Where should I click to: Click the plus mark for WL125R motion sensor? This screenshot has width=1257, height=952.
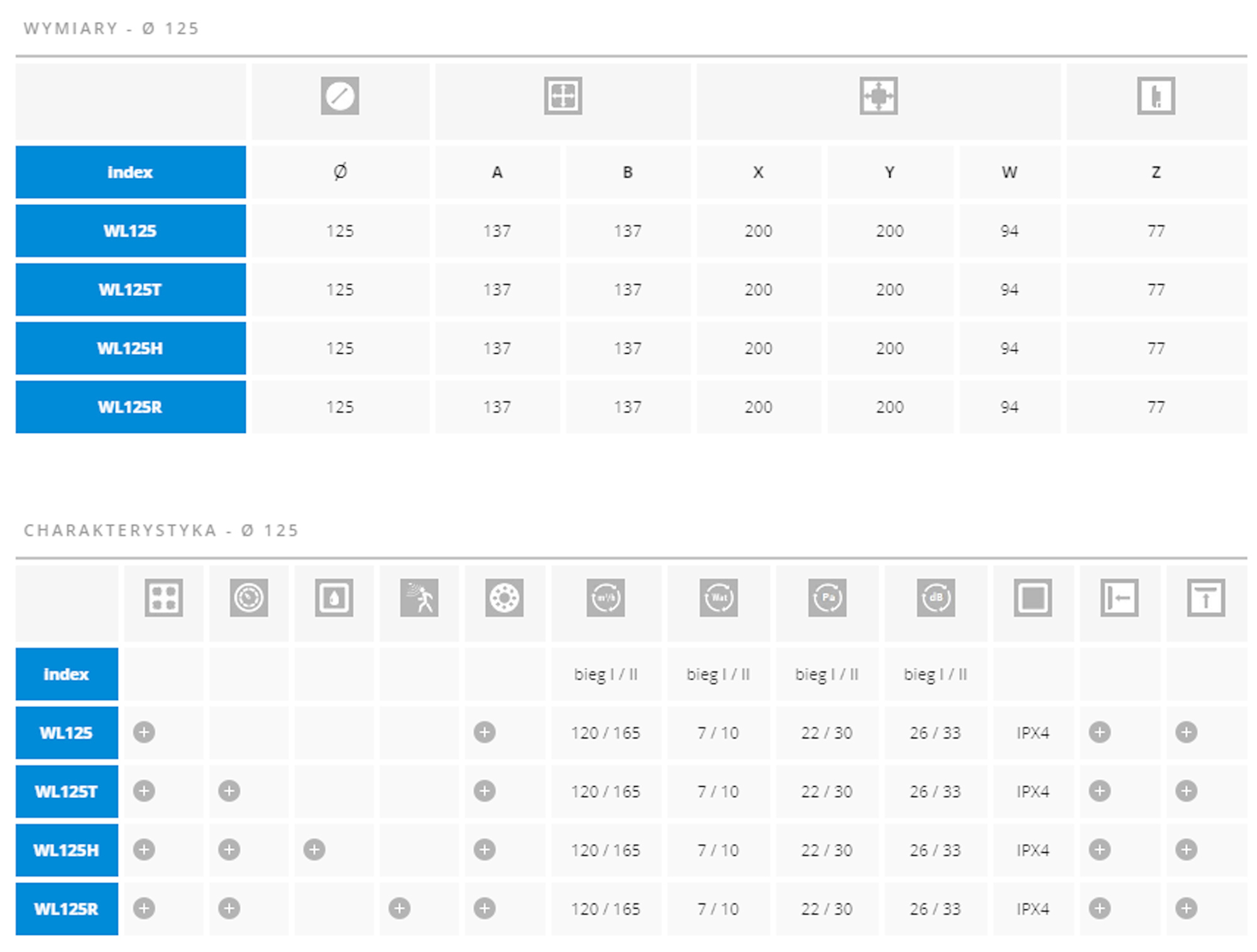click(399, 908)
